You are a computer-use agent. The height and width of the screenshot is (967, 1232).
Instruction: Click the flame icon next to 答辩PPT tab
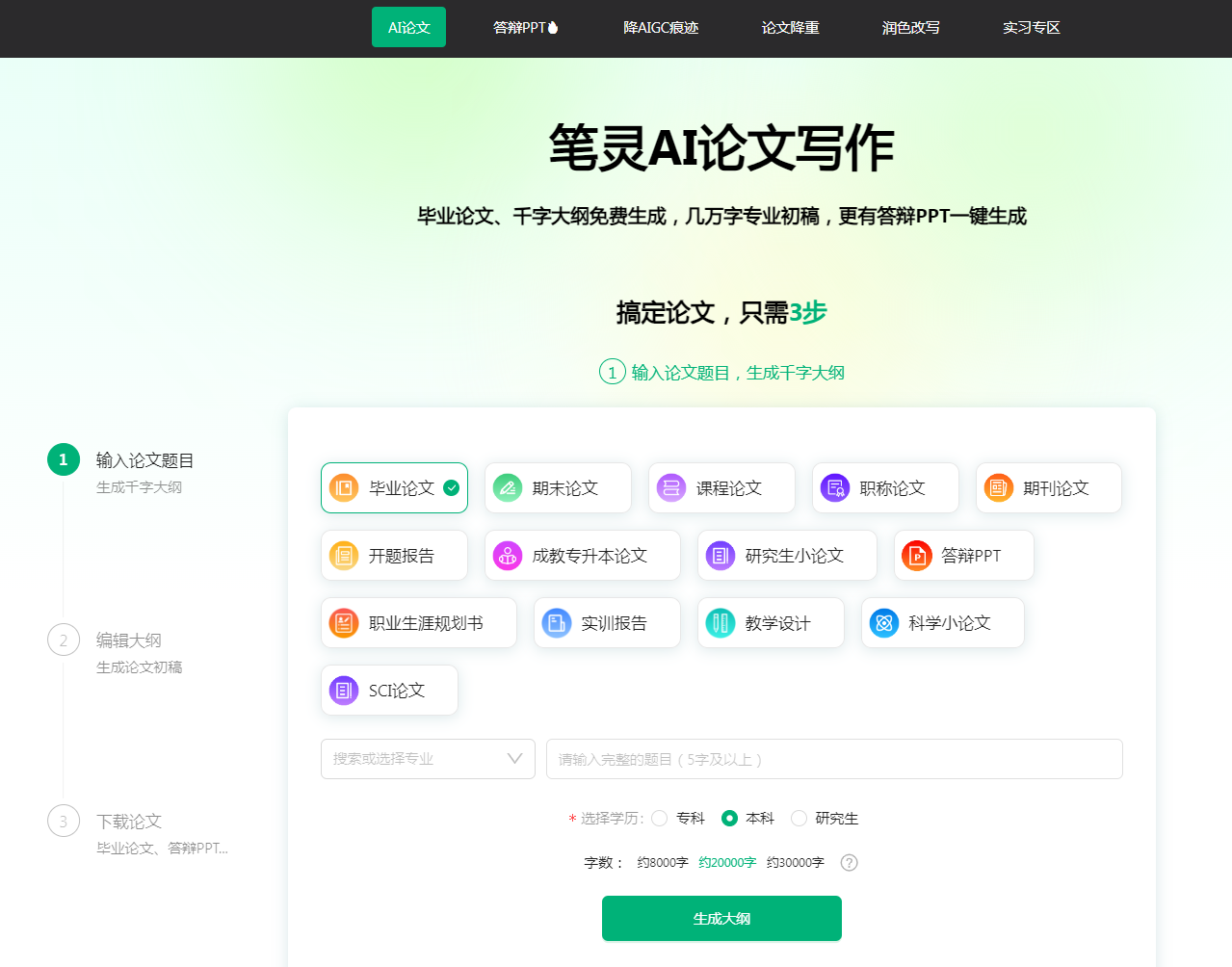[x=553, y=28]
